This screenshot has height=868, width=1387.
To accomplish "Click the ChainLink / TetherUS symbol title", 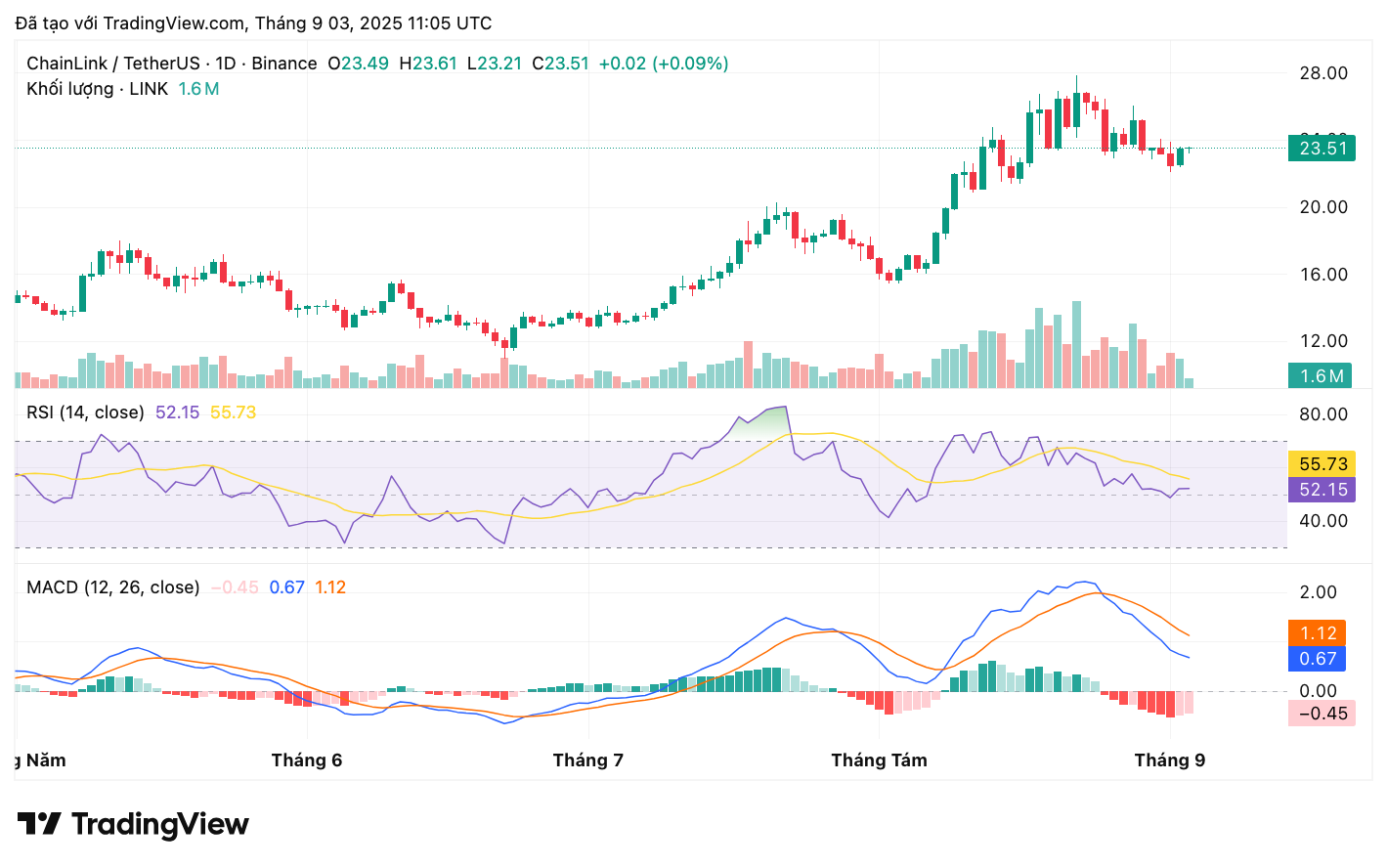I will [x=112, y=64].
